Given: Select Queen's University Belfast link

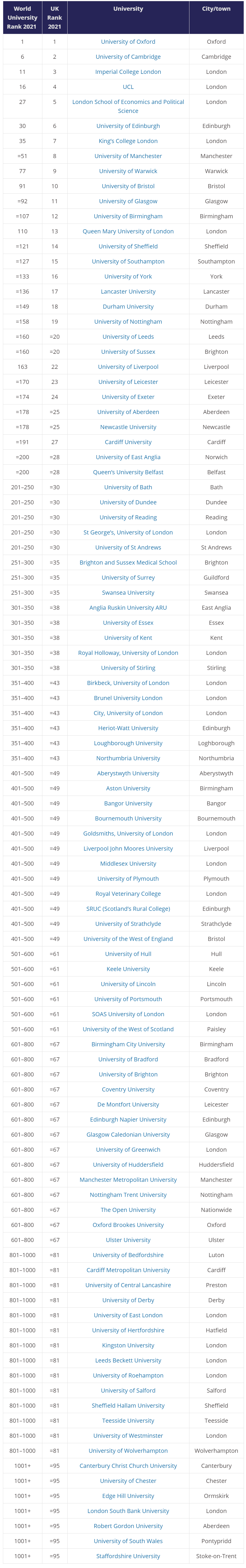Looking at the screenshot, I should click(128, 472).
